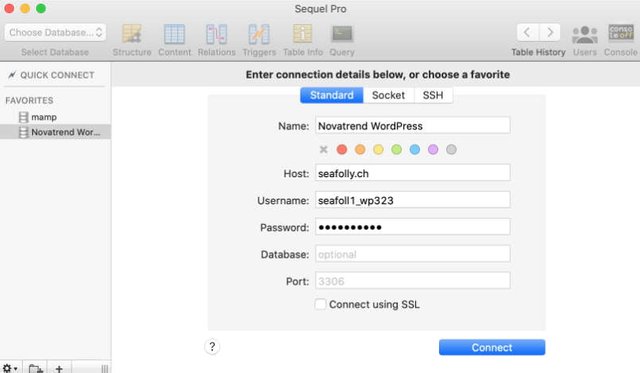Show the Console icon
This screenshot has width=640, height=373.
point(621,33)
